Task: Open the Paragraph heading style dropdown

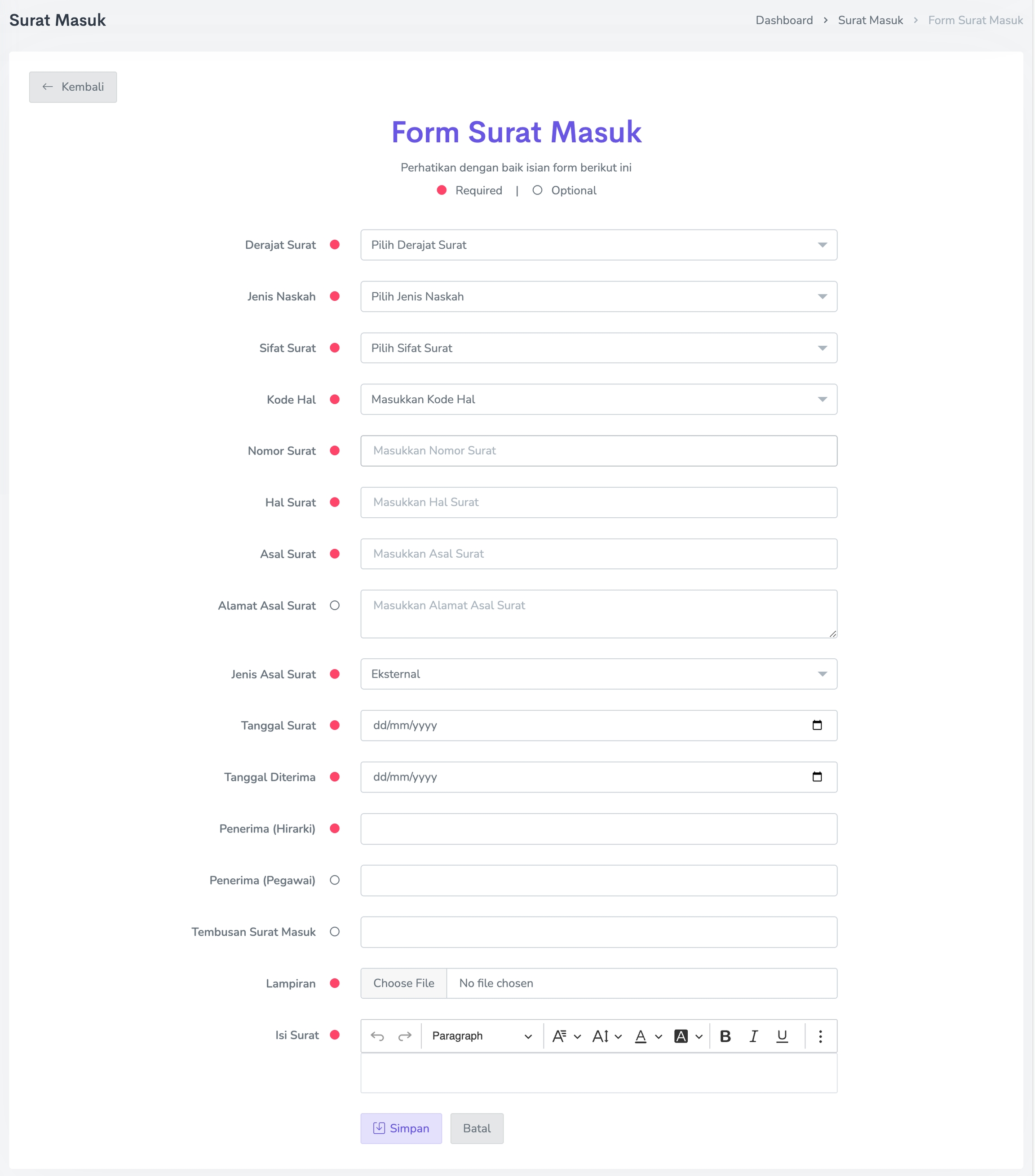Action: coord(482,1036)
